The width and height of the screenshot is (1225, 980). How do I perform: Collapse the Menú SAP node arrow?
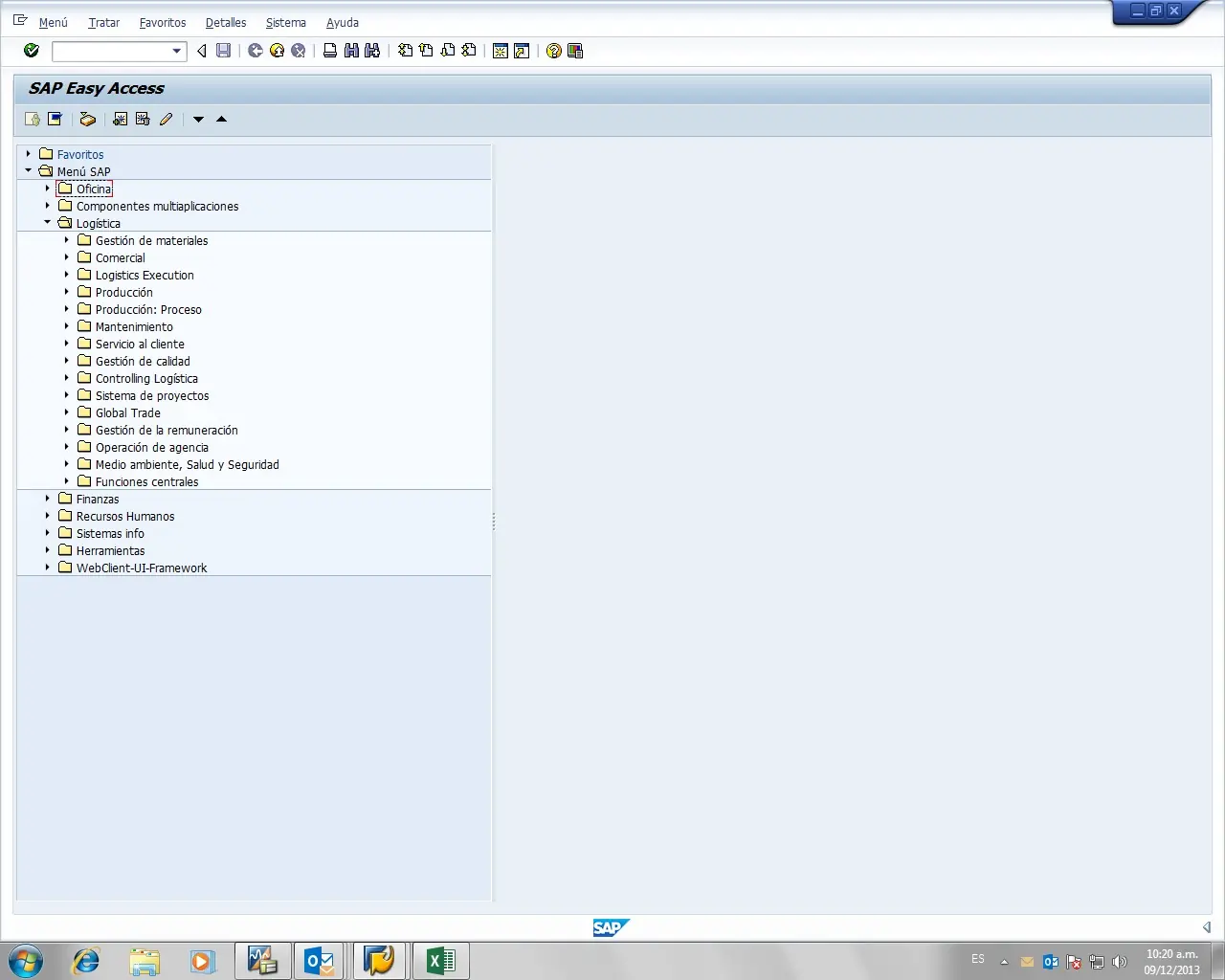(x=29, y=170)
